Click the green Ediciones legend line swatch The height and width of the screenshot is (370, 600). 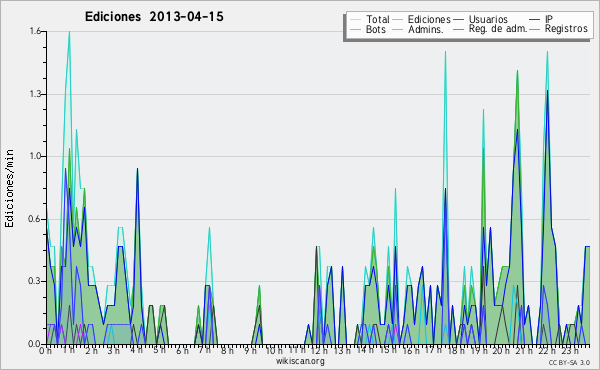pos(398,20)
